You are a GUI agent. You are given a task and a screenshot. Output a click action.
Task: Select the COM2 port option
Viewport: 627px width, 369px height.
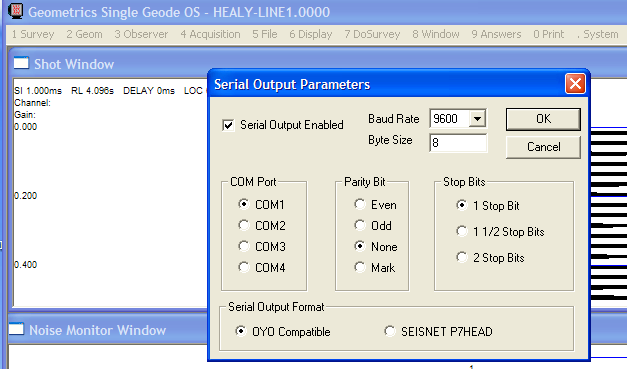click(x=244, y=225)
